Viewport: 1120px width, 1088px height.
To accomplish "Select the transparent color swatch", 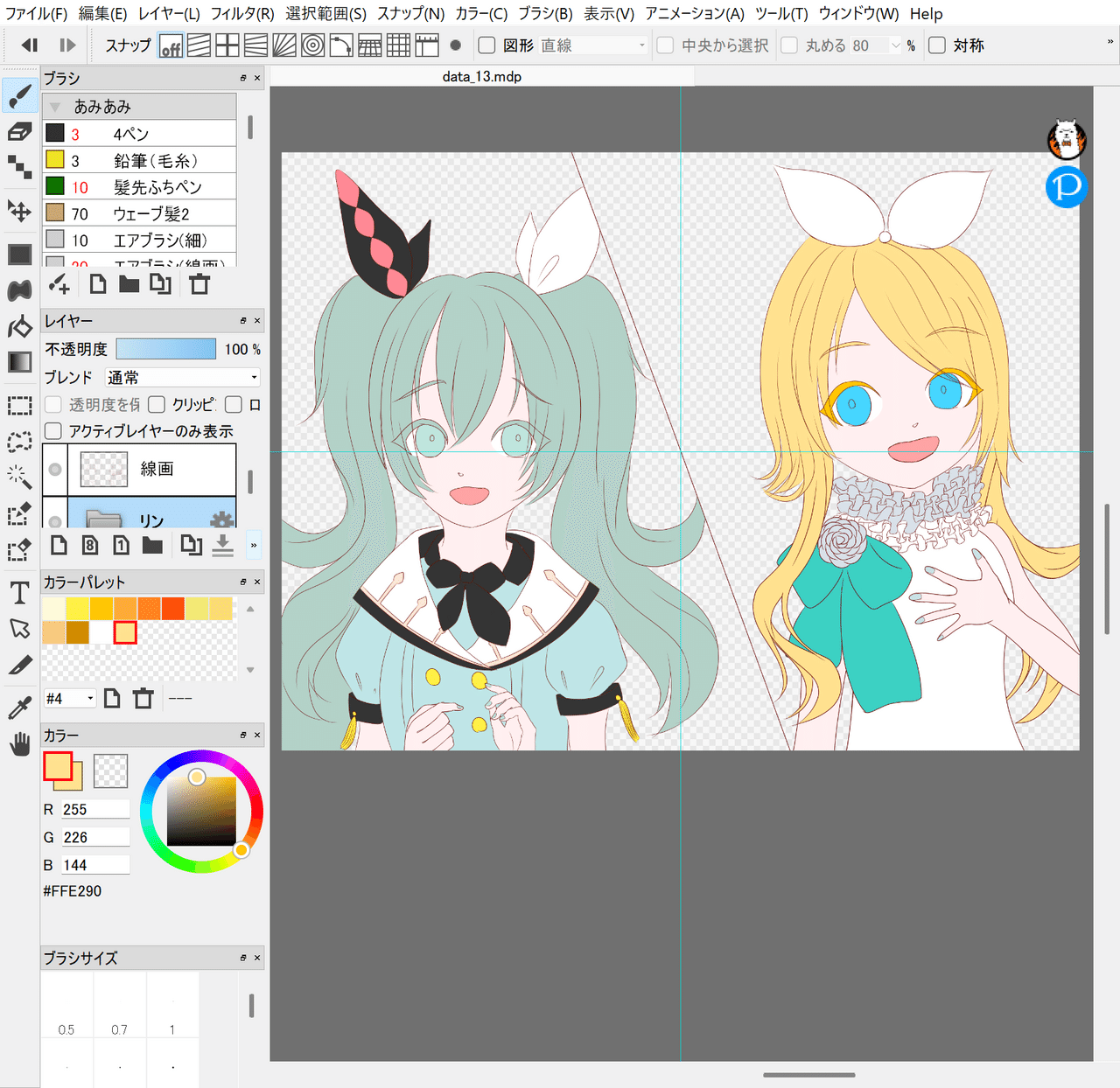I will point(111,771).
